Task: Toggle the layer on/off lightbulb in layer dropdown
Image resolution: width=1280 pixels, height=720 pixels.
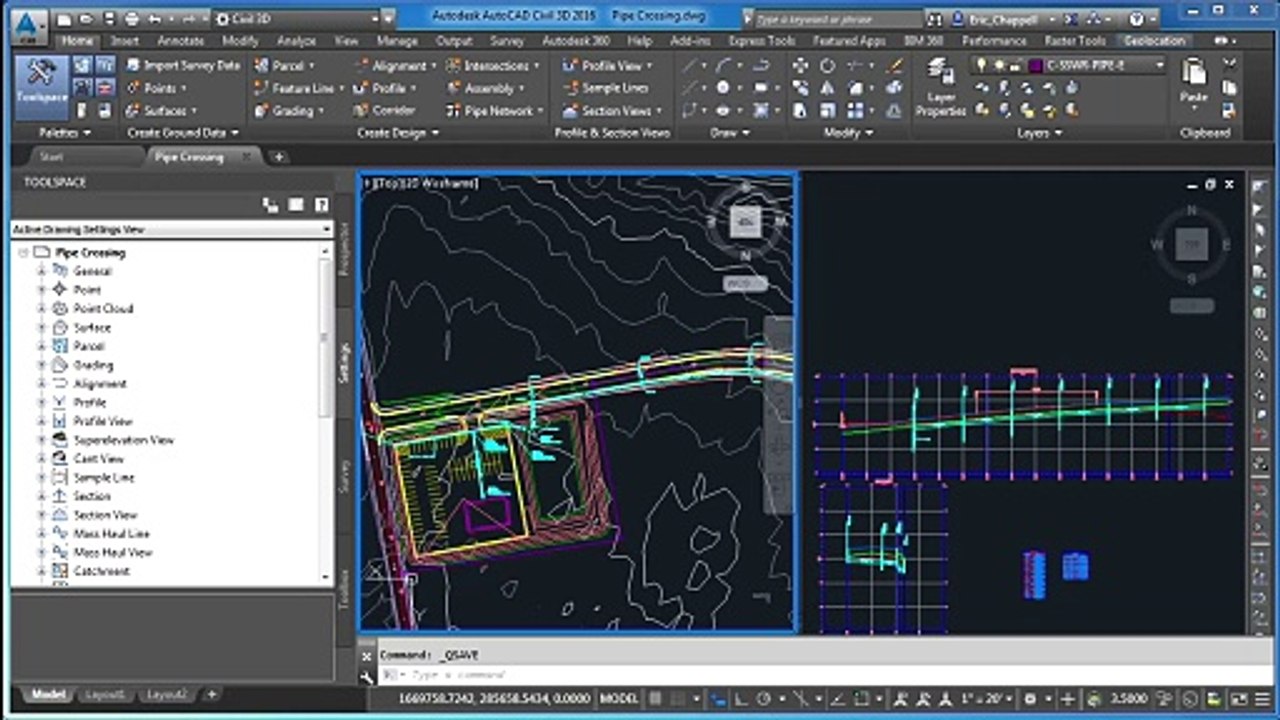Action: point(981,65)
